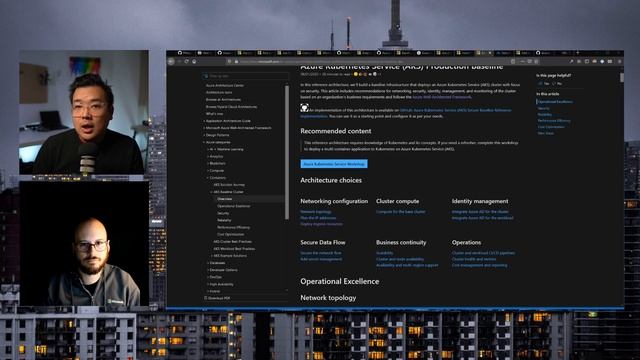This screenshot has height=360, width=640.
Task: Click Integrate Azure AD for the cluster
Action: (x=480, y=212)
